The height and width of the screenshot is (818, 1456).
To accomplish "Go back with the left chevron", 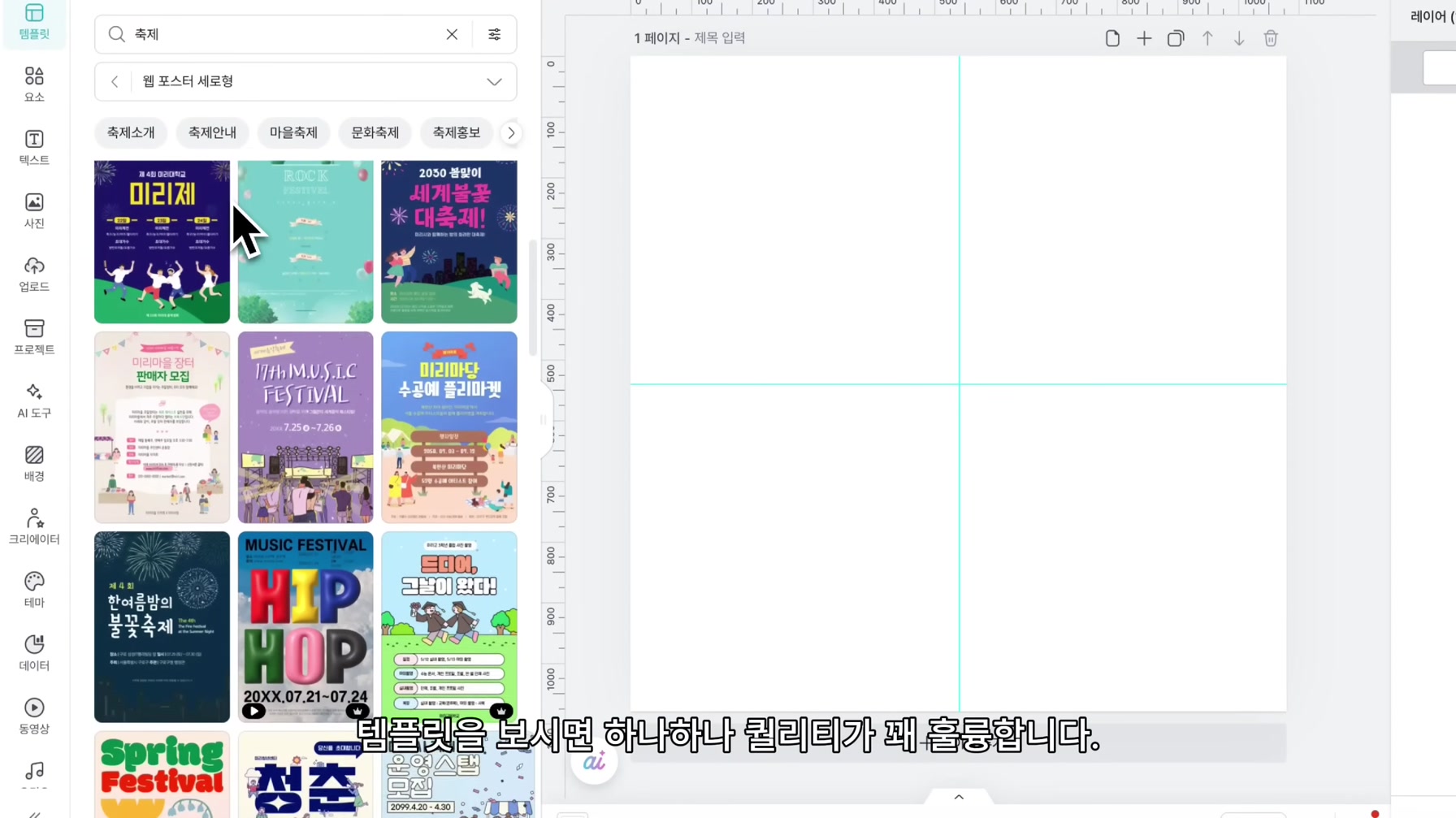I will 115,81.
